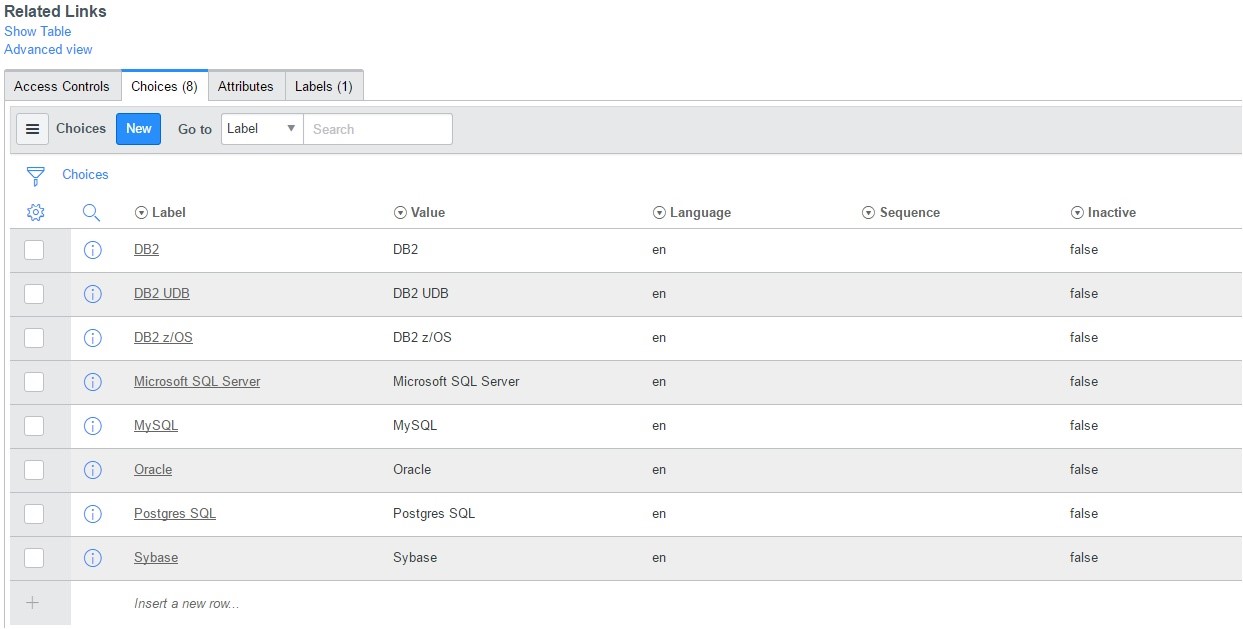Open the Oracle label link
The image size is (1243, 629).
[153, 469]
